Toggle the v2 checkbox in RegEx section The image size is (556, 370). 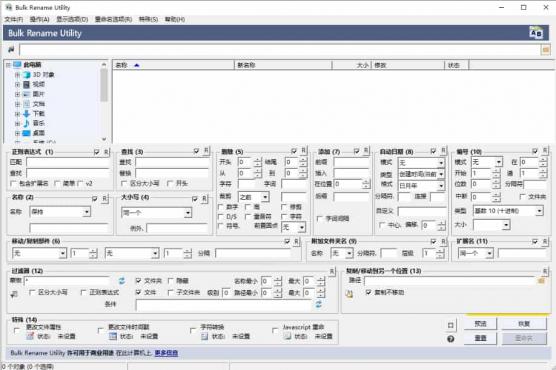80,183
